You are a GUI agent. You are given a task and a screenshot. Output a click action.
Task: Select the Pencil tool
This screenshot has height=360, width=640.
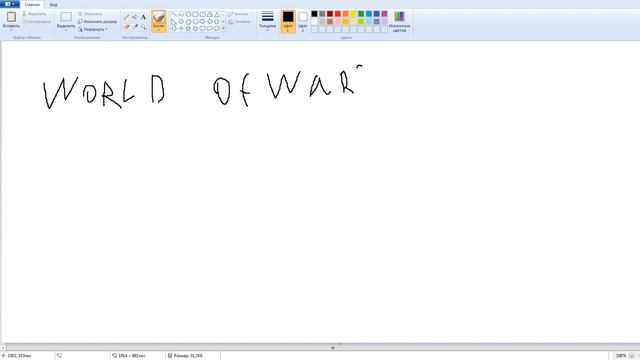point(127,17)
